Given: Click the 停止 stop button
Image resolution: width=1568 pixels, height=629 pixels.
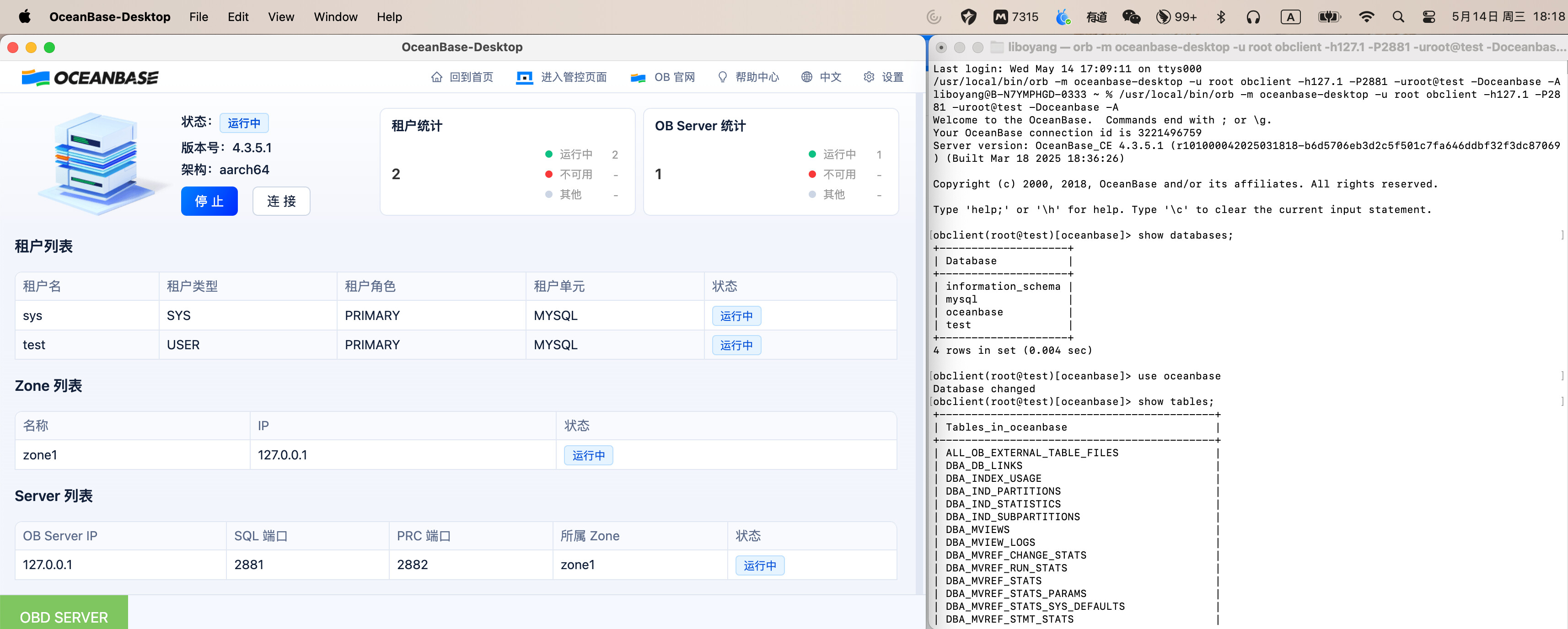Looking at the screenshot, I should 209,201.
